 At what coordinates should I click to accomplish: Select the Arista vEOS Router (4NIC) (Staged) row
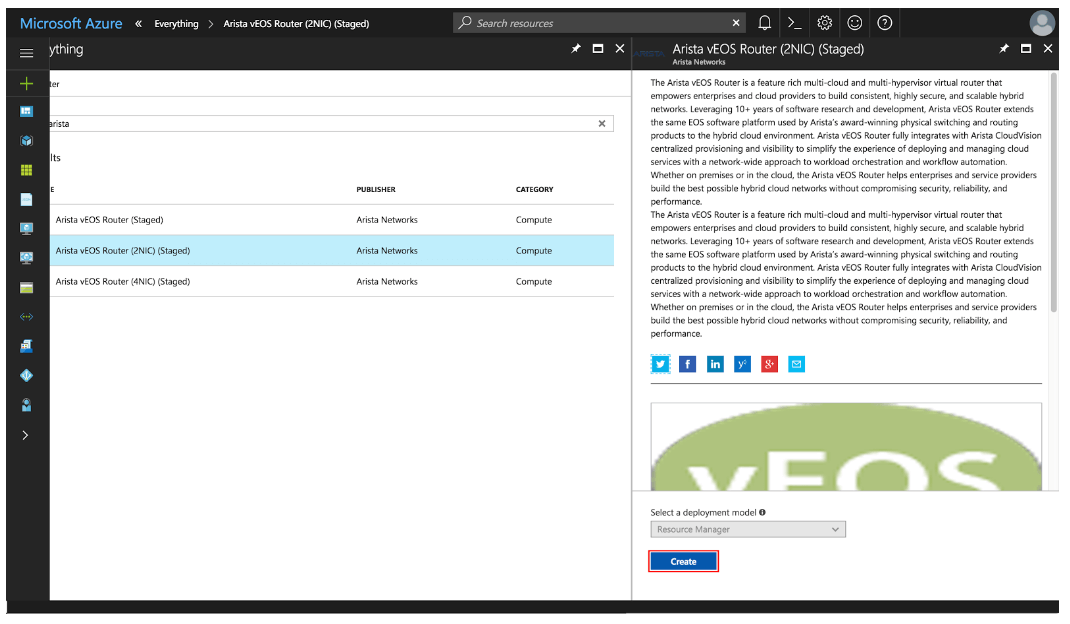[x=332, y=281]
